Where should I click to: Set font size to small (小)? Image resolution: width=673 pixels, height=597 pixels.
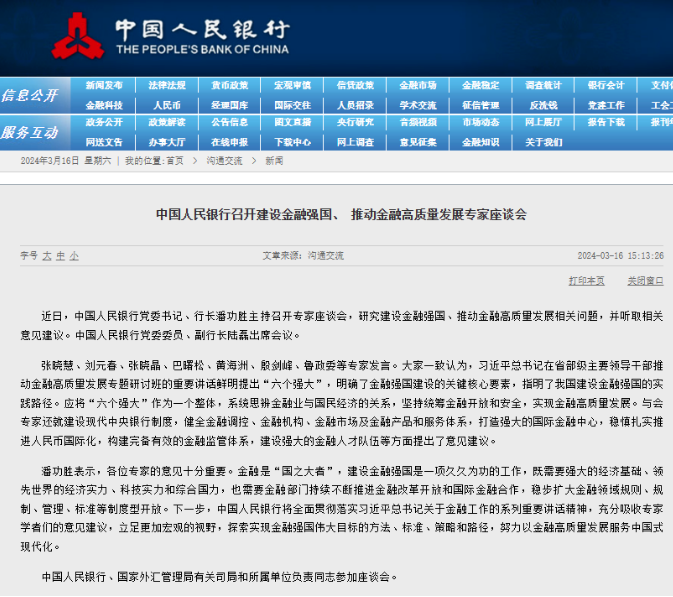(74, 256)
